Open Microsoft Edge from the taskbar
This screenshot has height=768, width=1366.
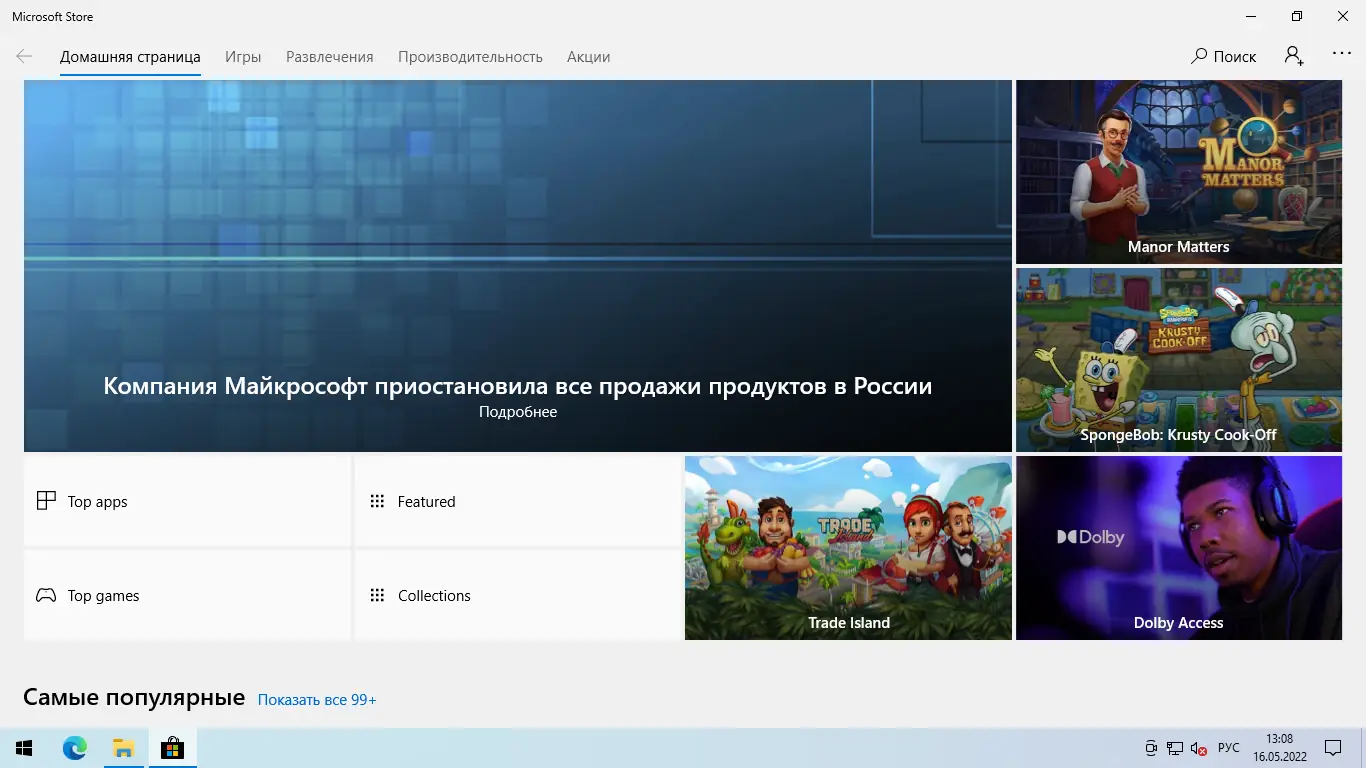coord(74,747)
